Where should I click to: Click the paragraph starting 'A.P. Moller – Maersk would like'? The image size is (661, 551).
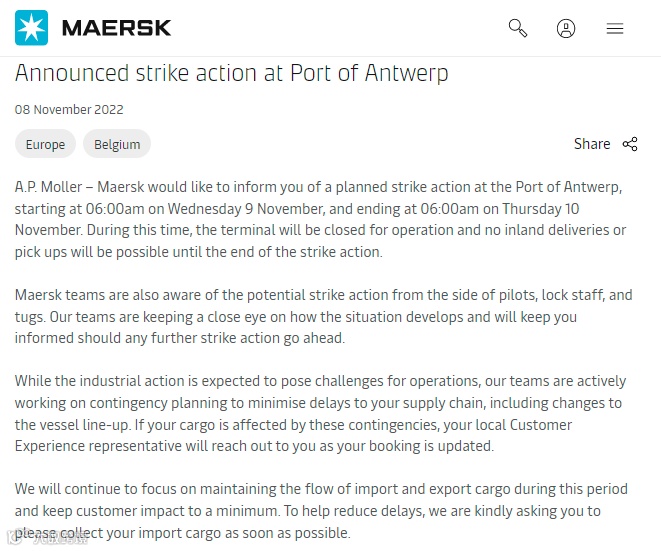pyautogui.click(x=320, y=219)
